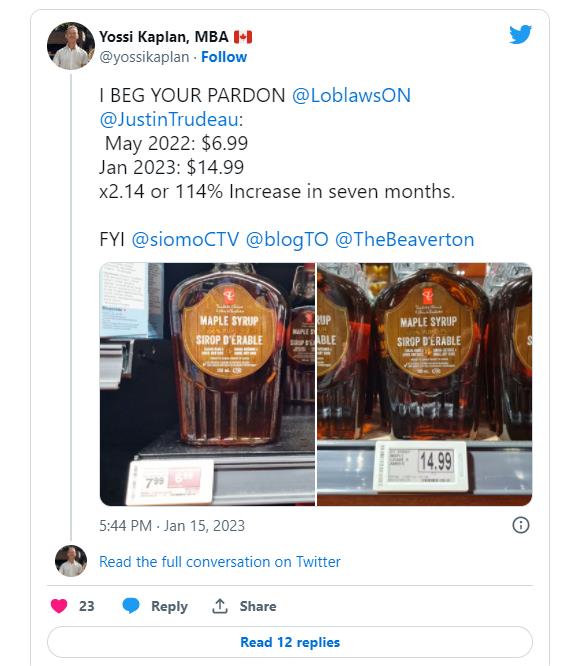The image size is (578, 666).
Task: Click the Twitter bird logo
Action: click(520, 34)
